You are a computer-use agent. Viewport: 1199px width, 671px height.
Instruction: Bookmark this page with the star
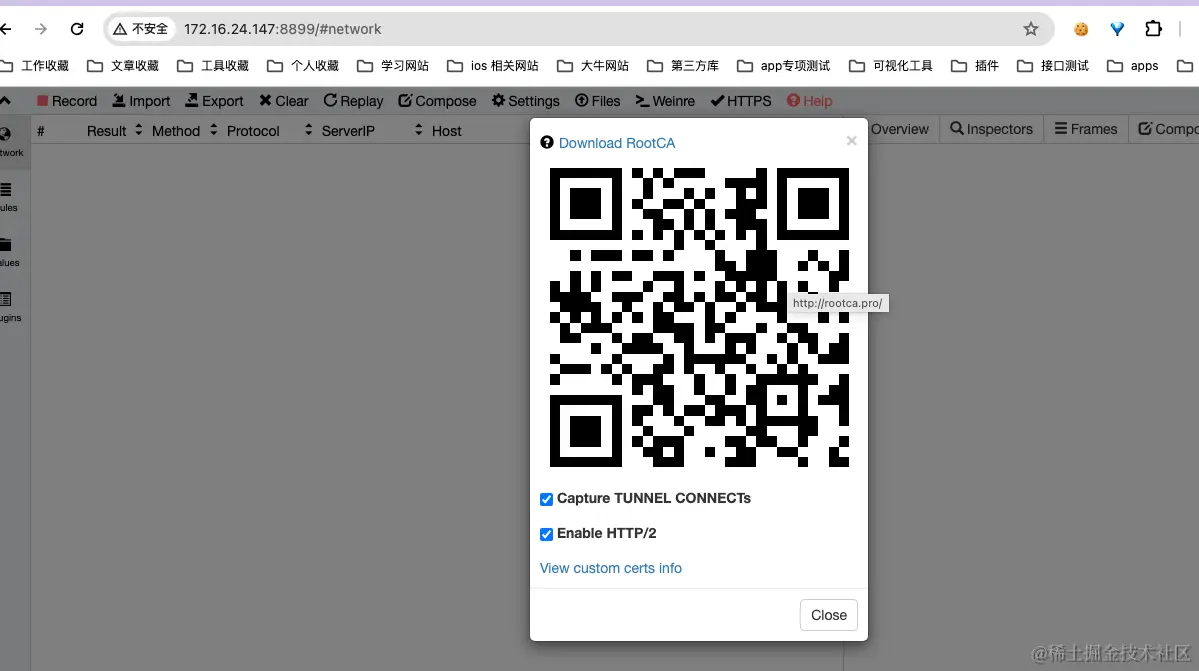[x=1031, y=29]
